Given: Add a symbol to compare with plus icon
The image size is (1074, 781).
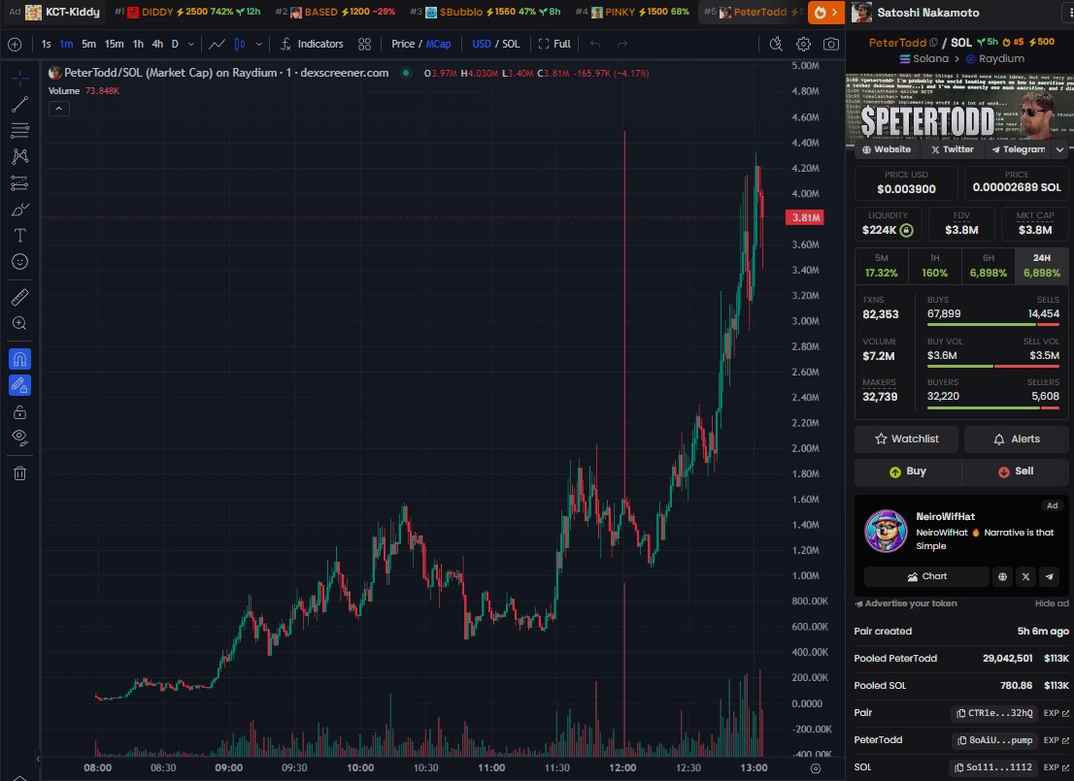Looking at the screenshot, I should [x=14, y=45].
